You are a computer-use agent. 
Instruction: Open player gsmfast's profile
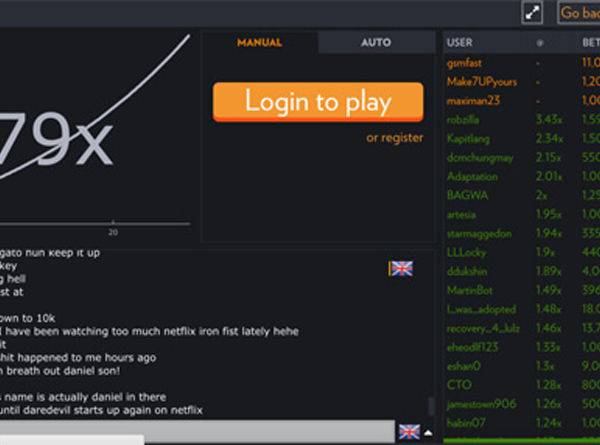[465, 63]
